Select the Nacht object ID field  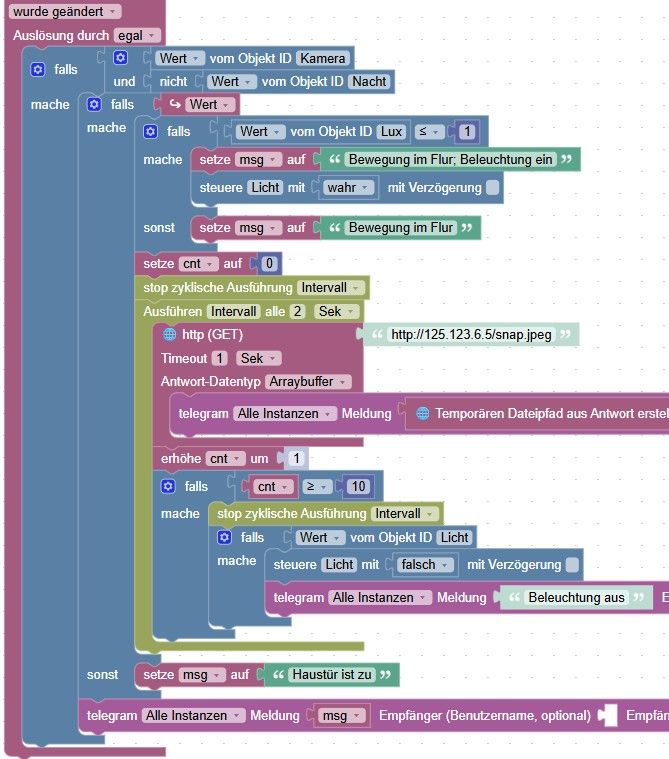click(369, 81)
